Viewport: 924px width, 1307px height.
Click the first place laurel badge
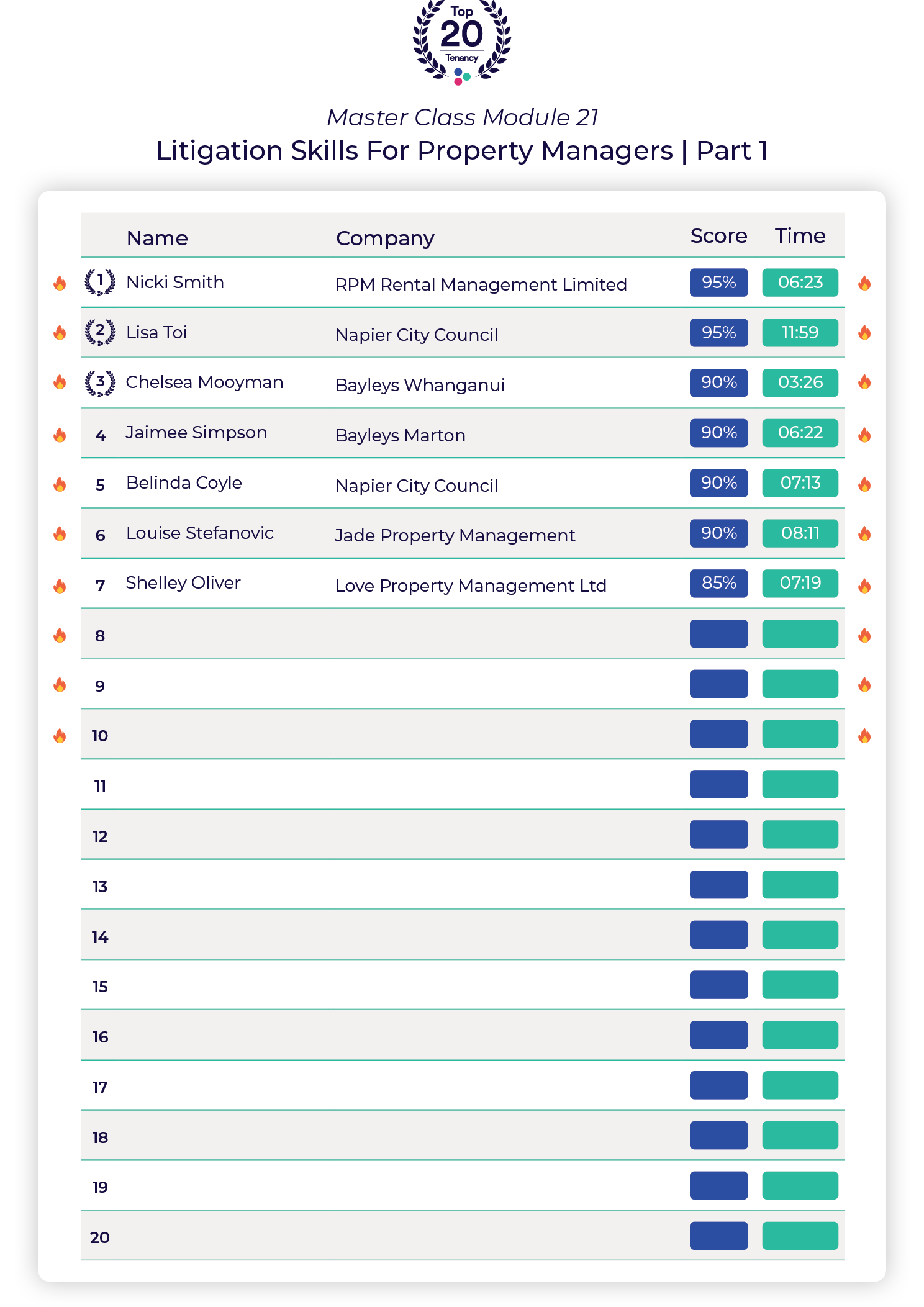(100, 283)
